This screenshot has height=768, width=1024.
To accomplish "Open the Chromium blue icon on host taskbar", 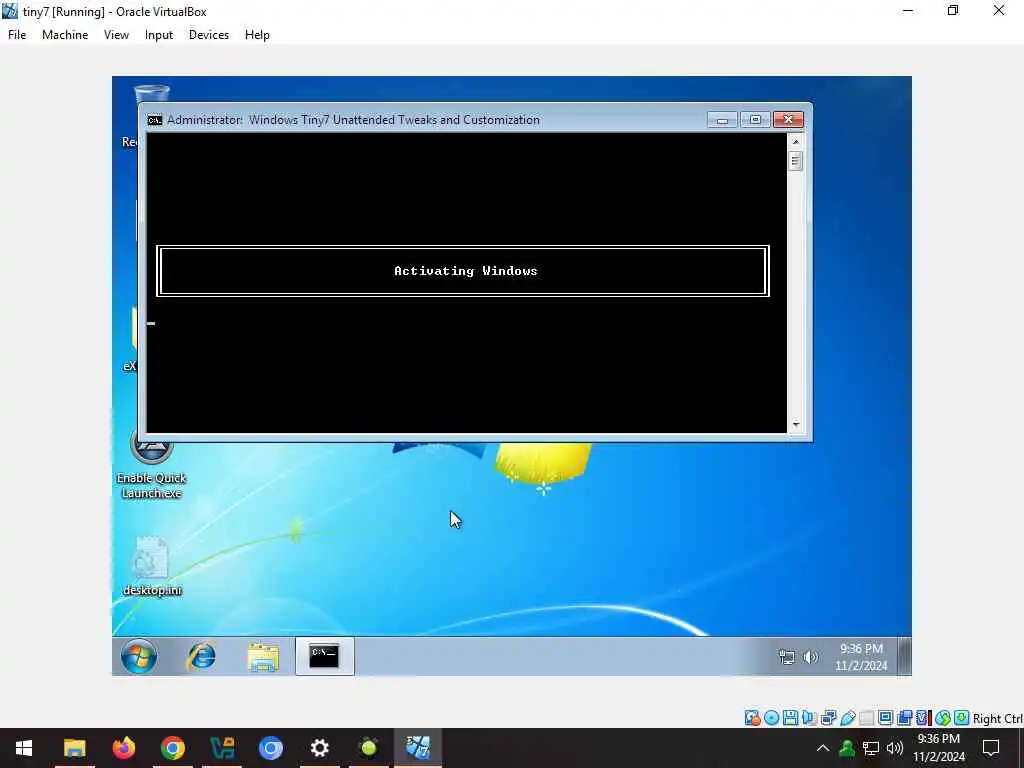I will pyautogui.click(x=270, y=748).
